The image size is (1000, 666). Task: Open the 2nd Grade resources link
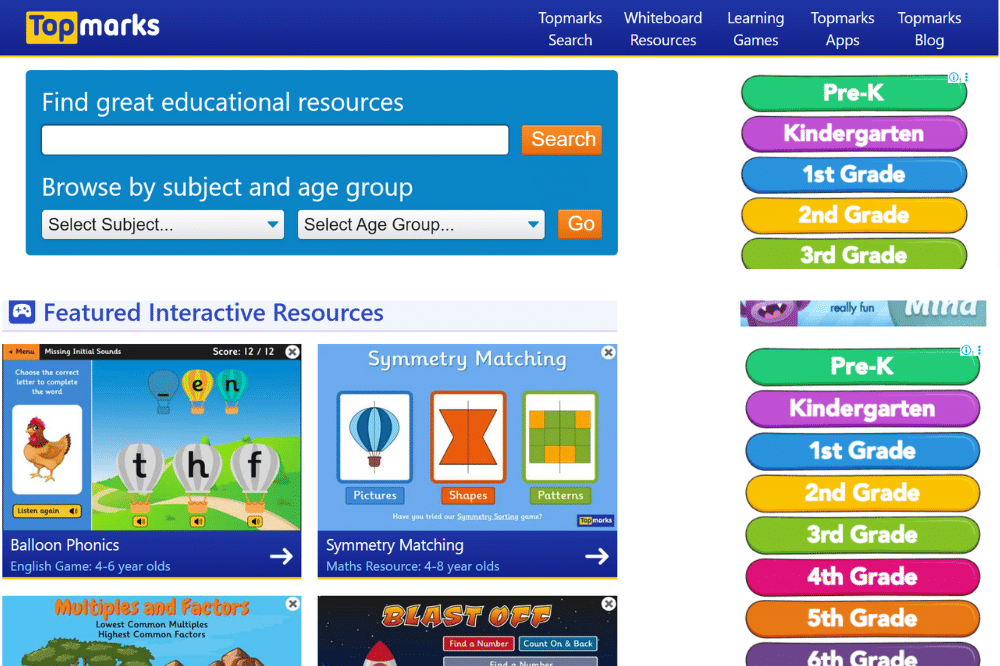pyautogui.click(x=853, y=214)
